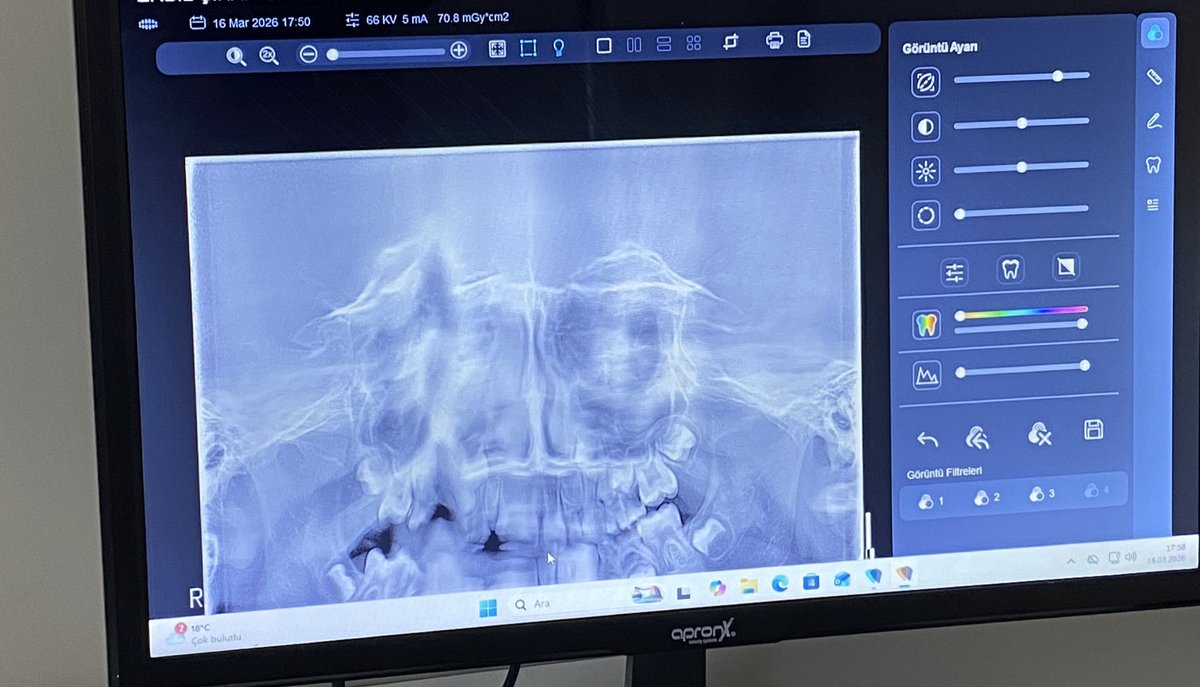The image size is (1200, 687).
Task: Click the colored tooth pseudo-color icon
Action: [927, 325]
